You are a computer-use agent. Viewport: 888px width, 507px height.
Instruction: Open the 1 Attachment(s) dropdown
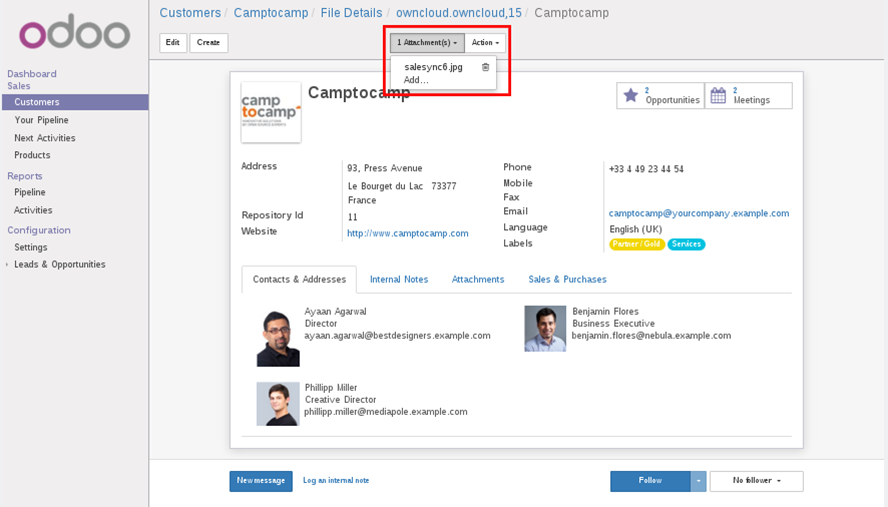pyautogui.click(x=427, y=42)
